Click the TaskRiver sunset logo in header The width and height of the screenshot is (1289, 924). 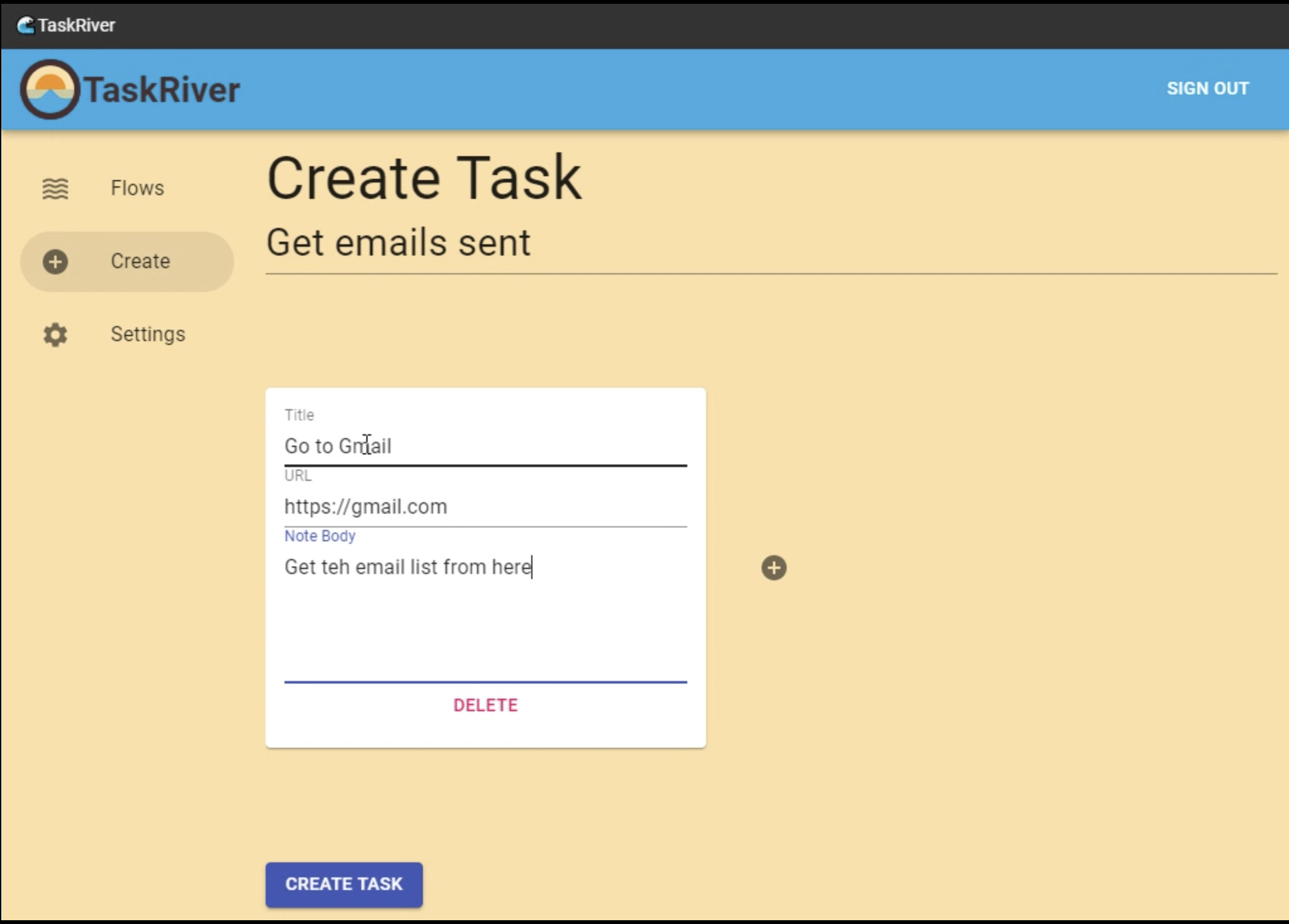(50, 89)
